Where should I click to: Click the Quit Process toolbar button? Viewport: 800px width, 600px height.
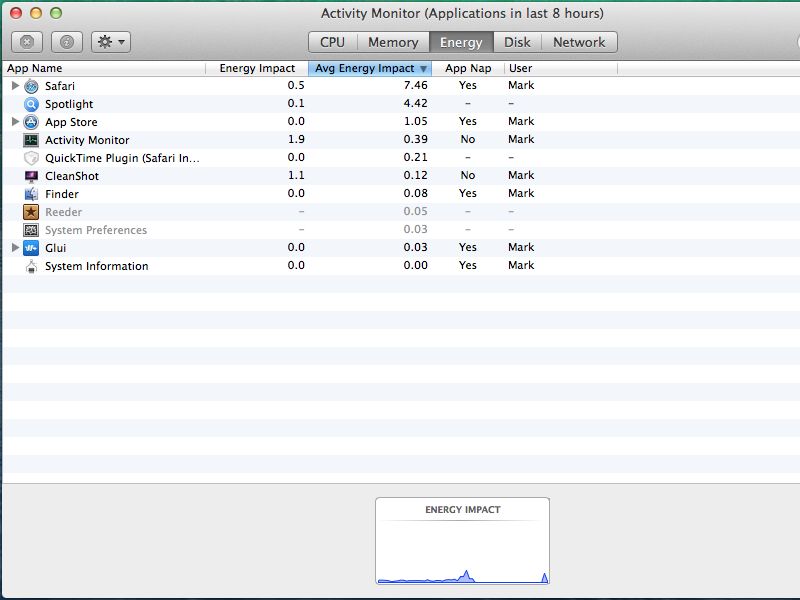(27, 42)
